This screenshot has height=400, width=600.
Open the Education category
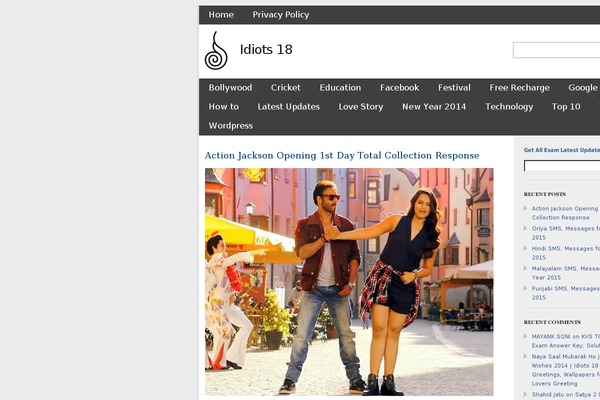tap(340, 88)
